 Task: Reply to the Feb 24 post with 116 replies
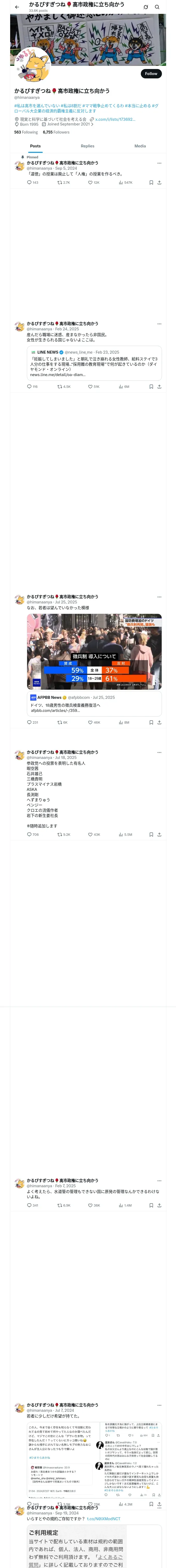click(x=32, y=387)
